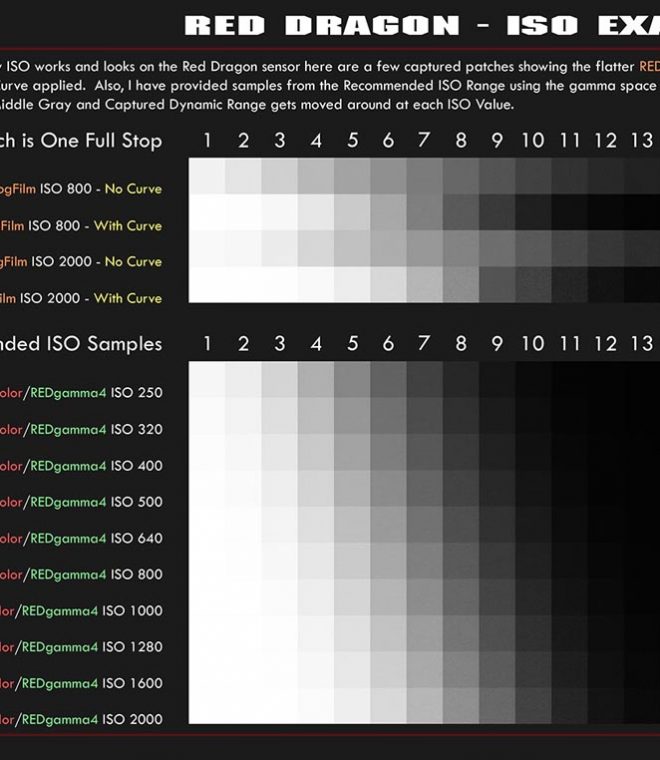Pick stop 8 patch in ISO 2000 With Curve row

click(x=461, y=285)
